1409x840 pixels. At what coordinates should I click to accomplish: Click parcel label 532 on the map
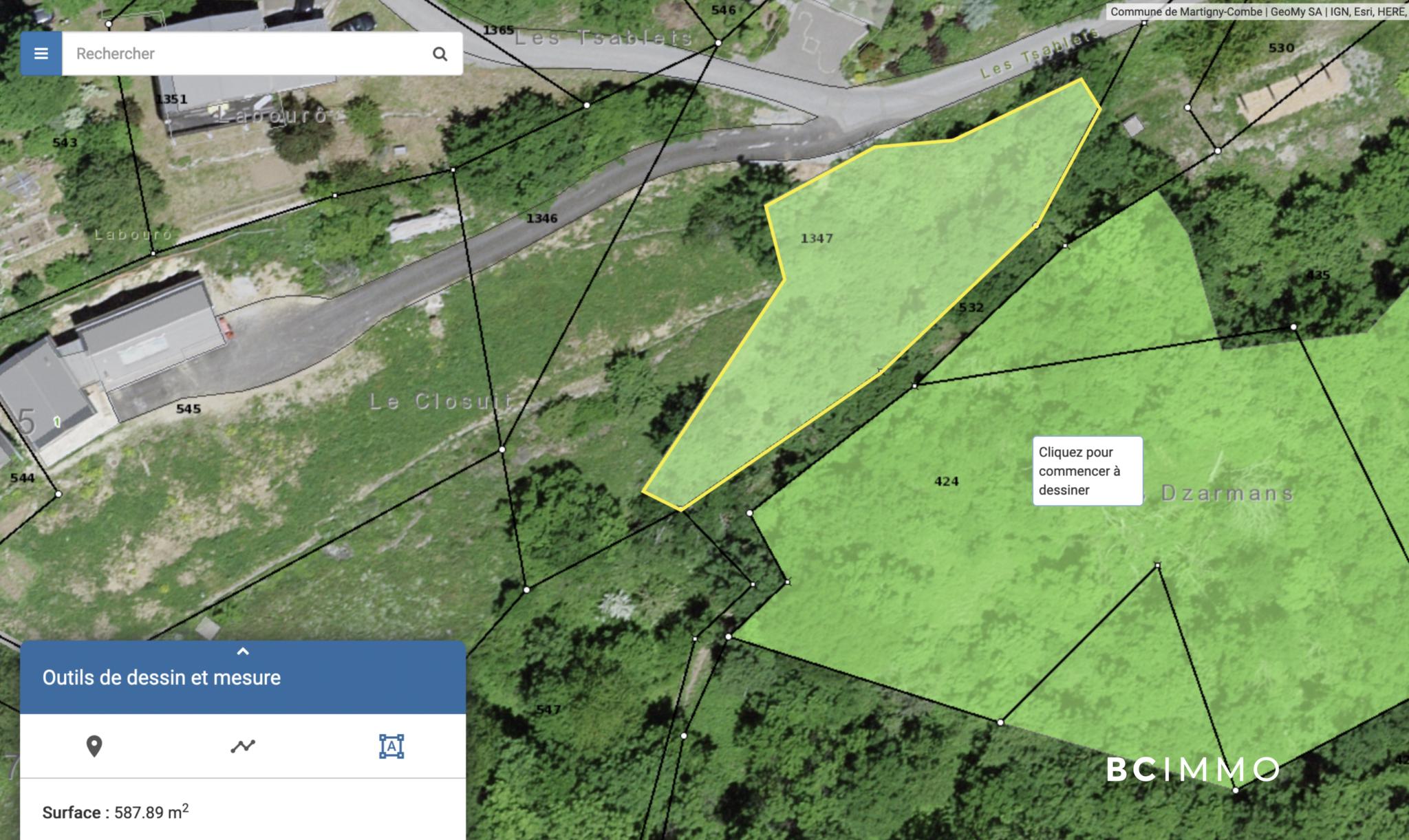pyautogui.click(x=971, y=308)
